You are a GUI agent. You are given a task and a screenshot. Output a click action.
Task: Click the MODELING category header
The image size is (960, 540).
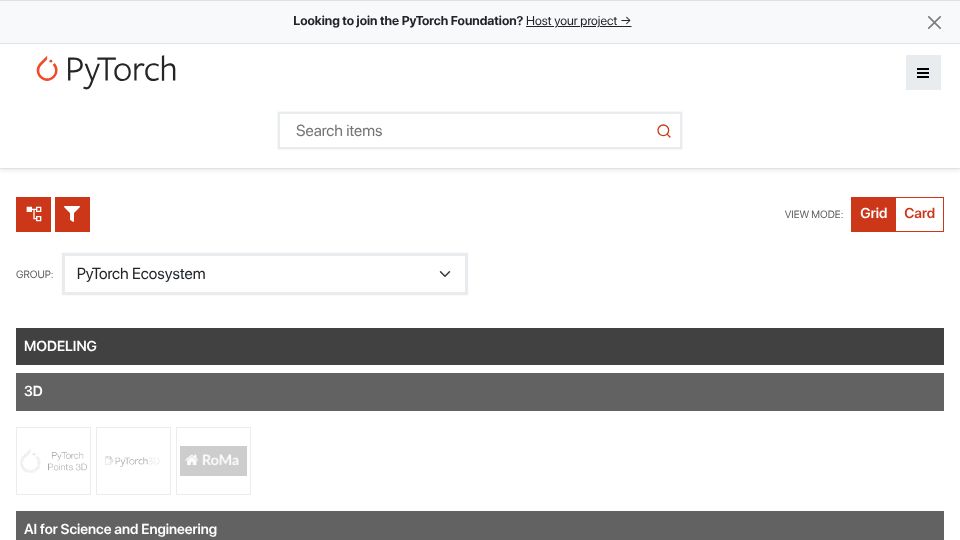[479, 347]
